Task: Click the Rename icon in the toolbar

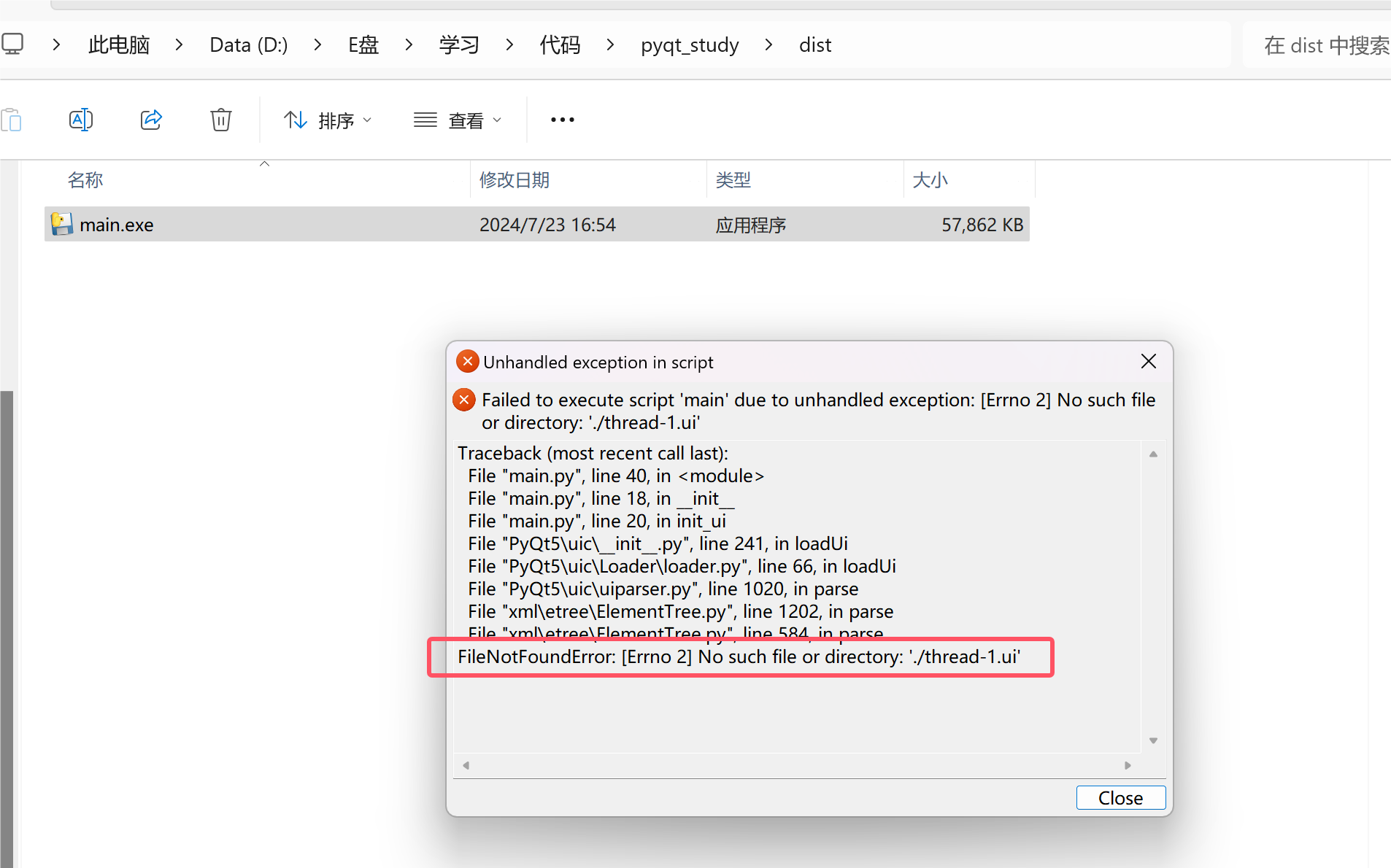Action: coord(81,120)
